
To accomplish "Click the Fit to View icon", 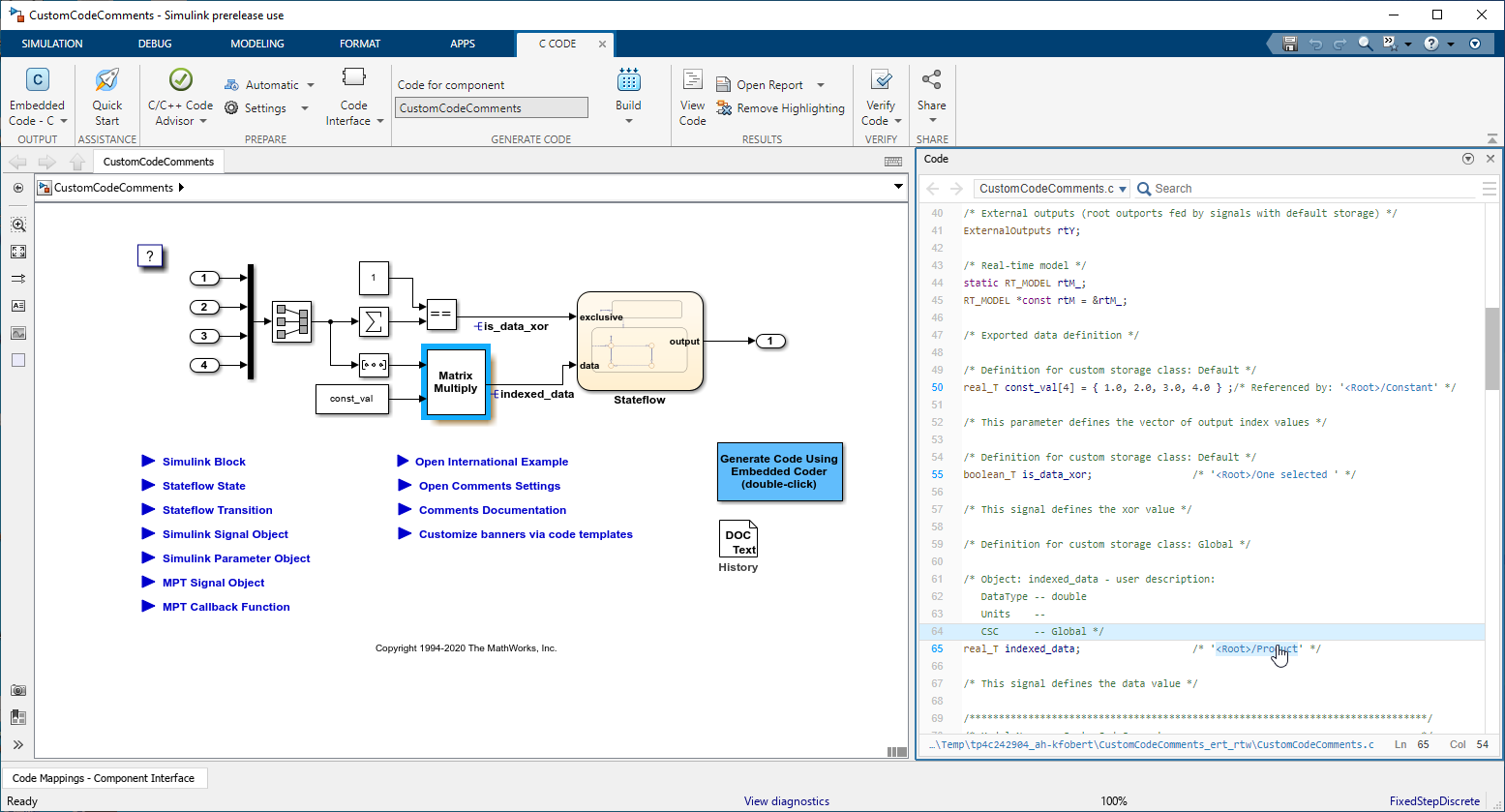I will coord(18,252).
